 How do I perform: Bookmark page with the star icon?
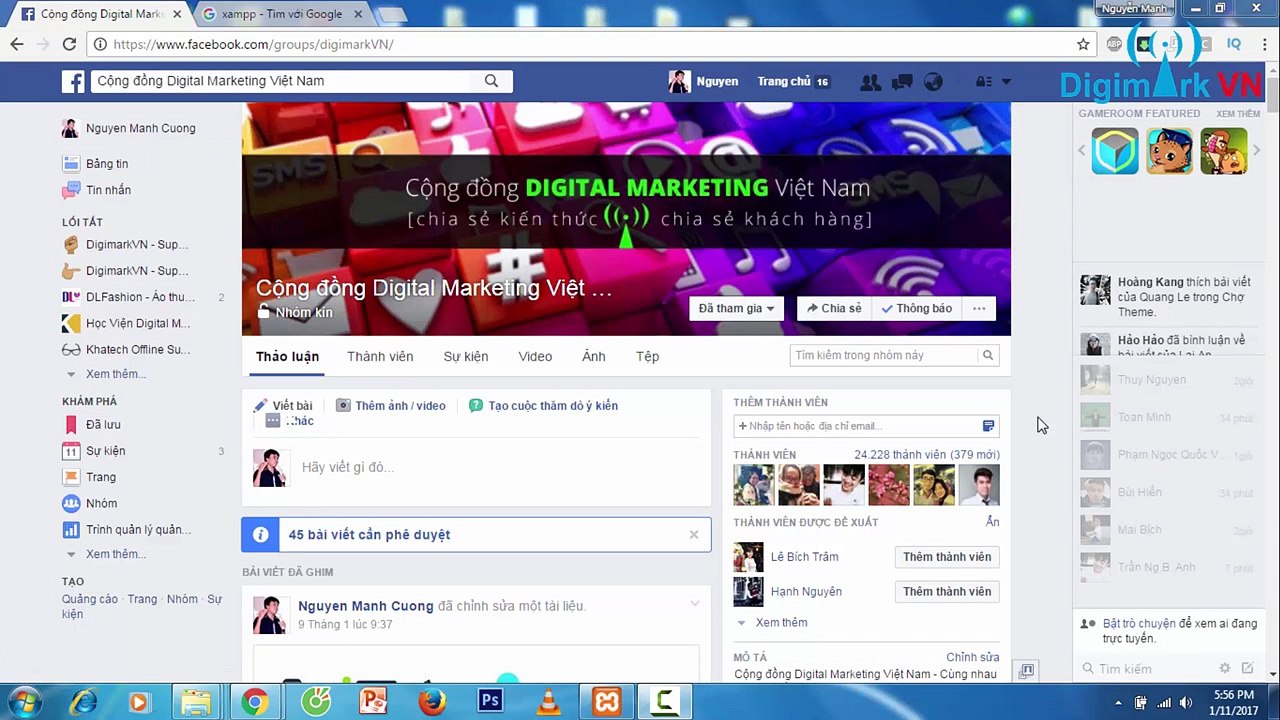click(1083, 44)
